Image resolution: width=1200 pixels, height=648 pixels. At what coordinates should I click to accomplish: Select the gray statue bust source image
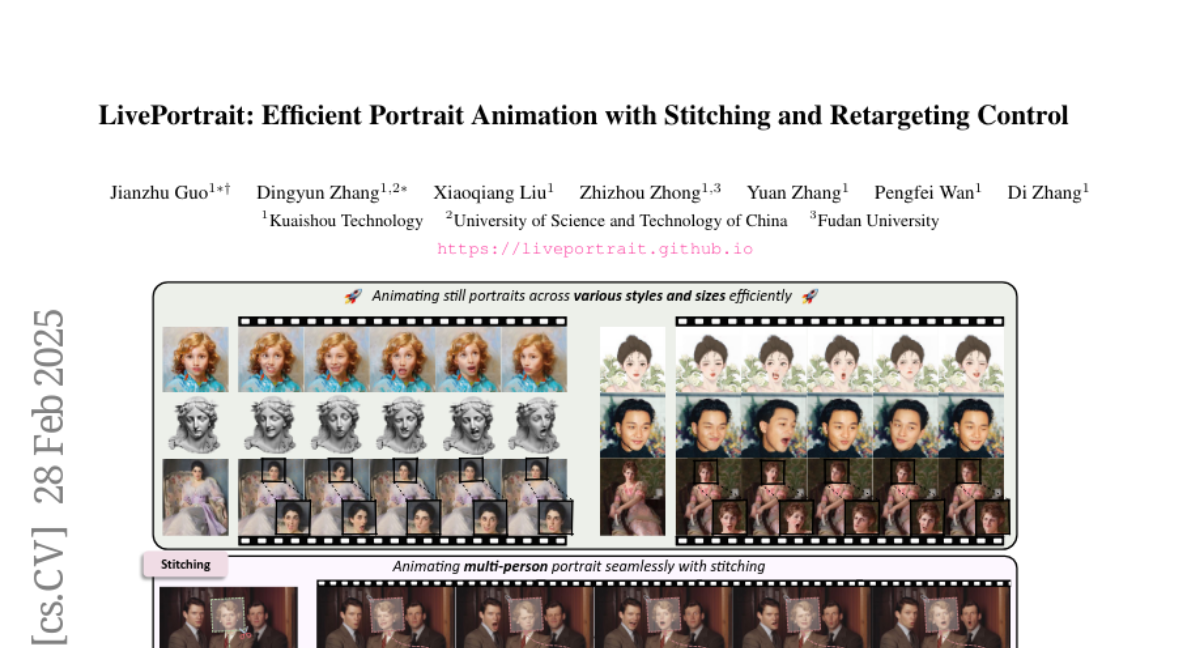[196, 425]
